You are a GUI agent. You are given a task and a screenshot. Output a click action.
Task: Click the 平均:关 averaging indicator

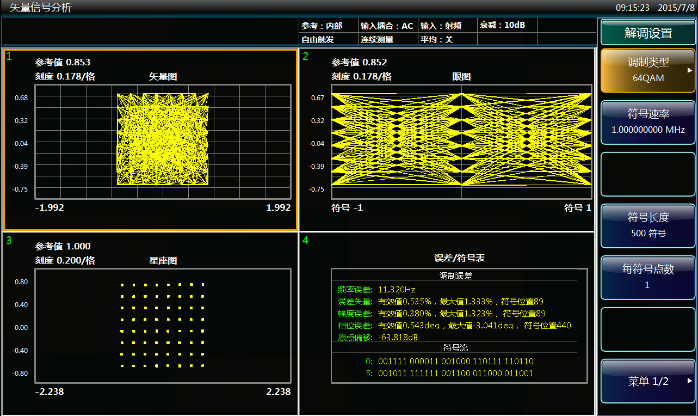click(436, 39)
